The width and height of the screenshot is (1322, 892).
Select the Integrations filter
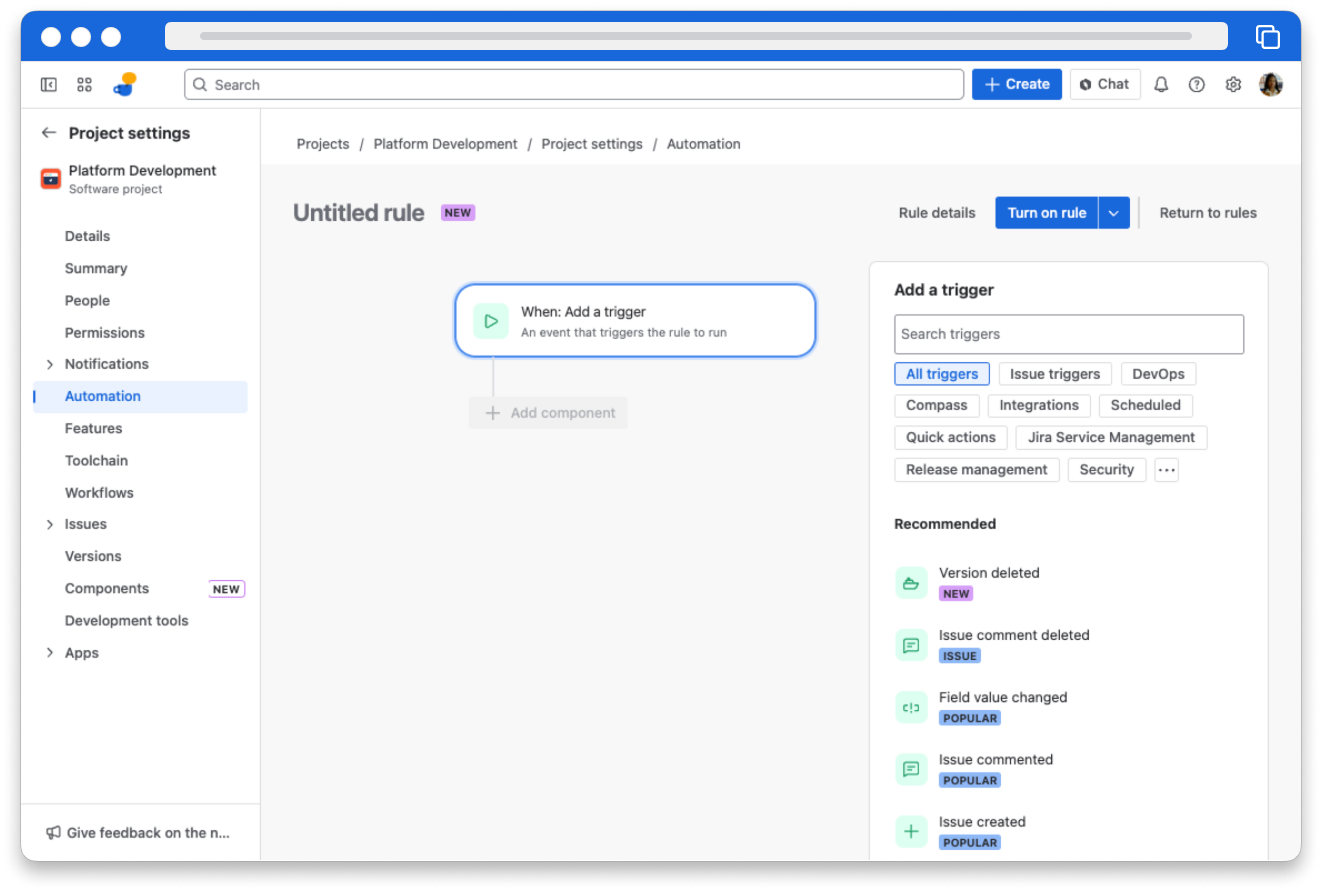[x=1039, y=405]
